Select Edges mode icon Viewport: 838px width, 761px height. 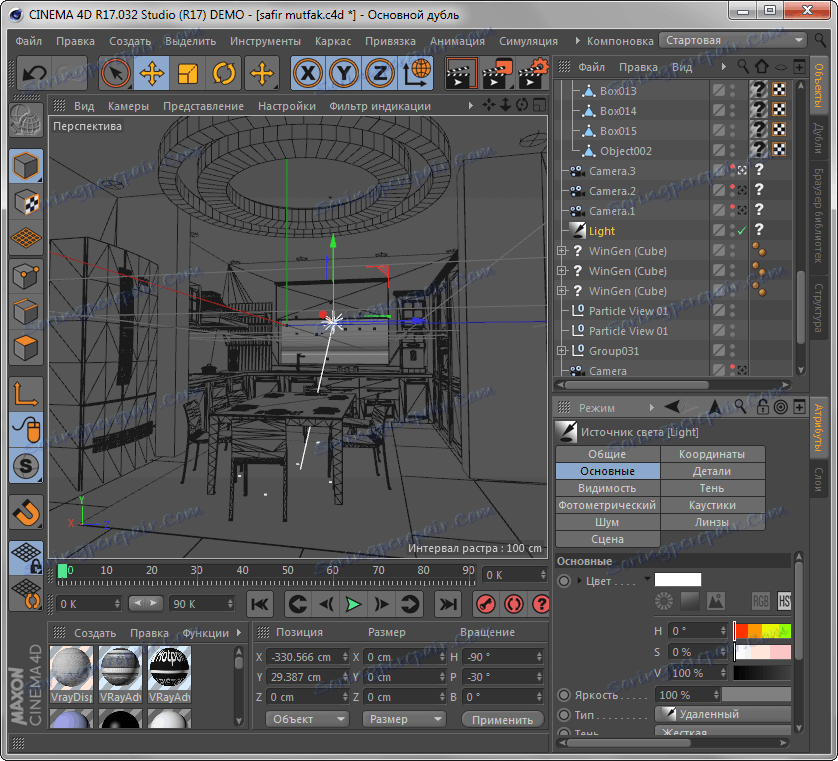coord(26,312)
